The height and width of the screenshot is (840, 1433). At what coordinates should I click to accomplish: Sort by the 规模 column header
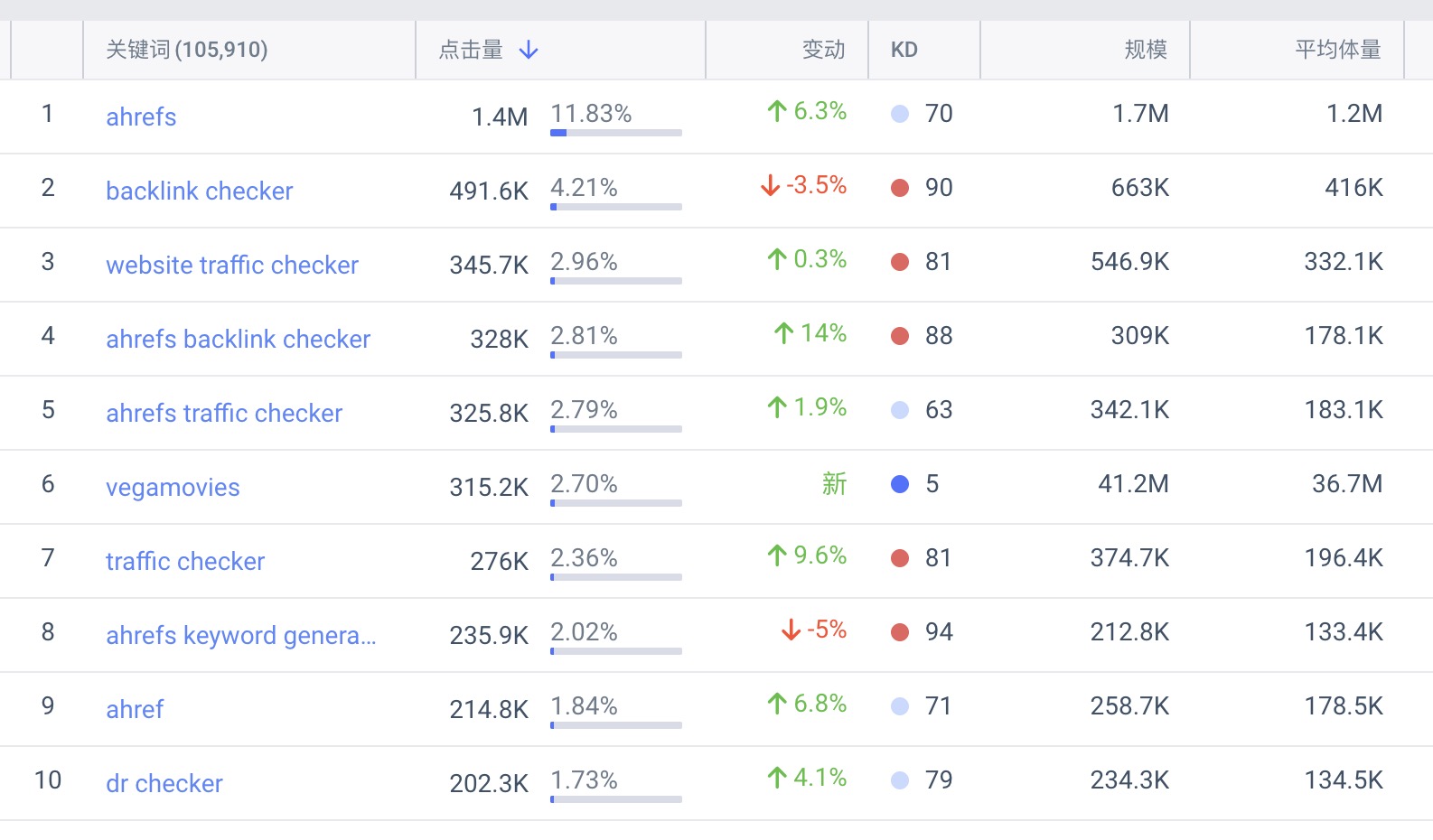pyautogui.click(x=1146, y=50)
